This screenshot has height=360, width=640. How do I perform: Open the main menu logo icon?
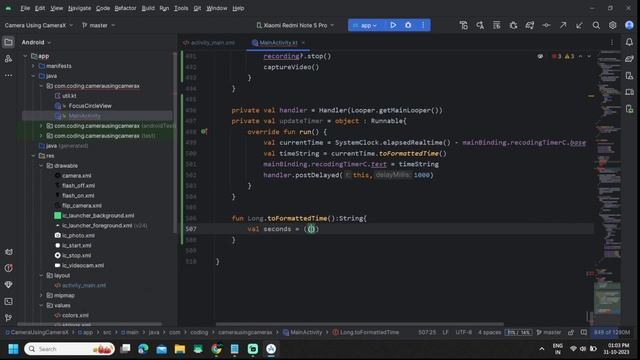[8, 8]
